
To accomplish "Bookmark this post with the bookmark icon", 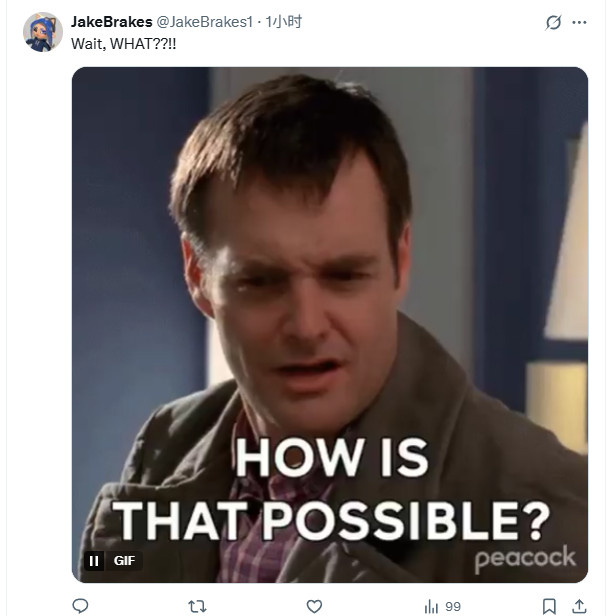I will pos(549,606).
